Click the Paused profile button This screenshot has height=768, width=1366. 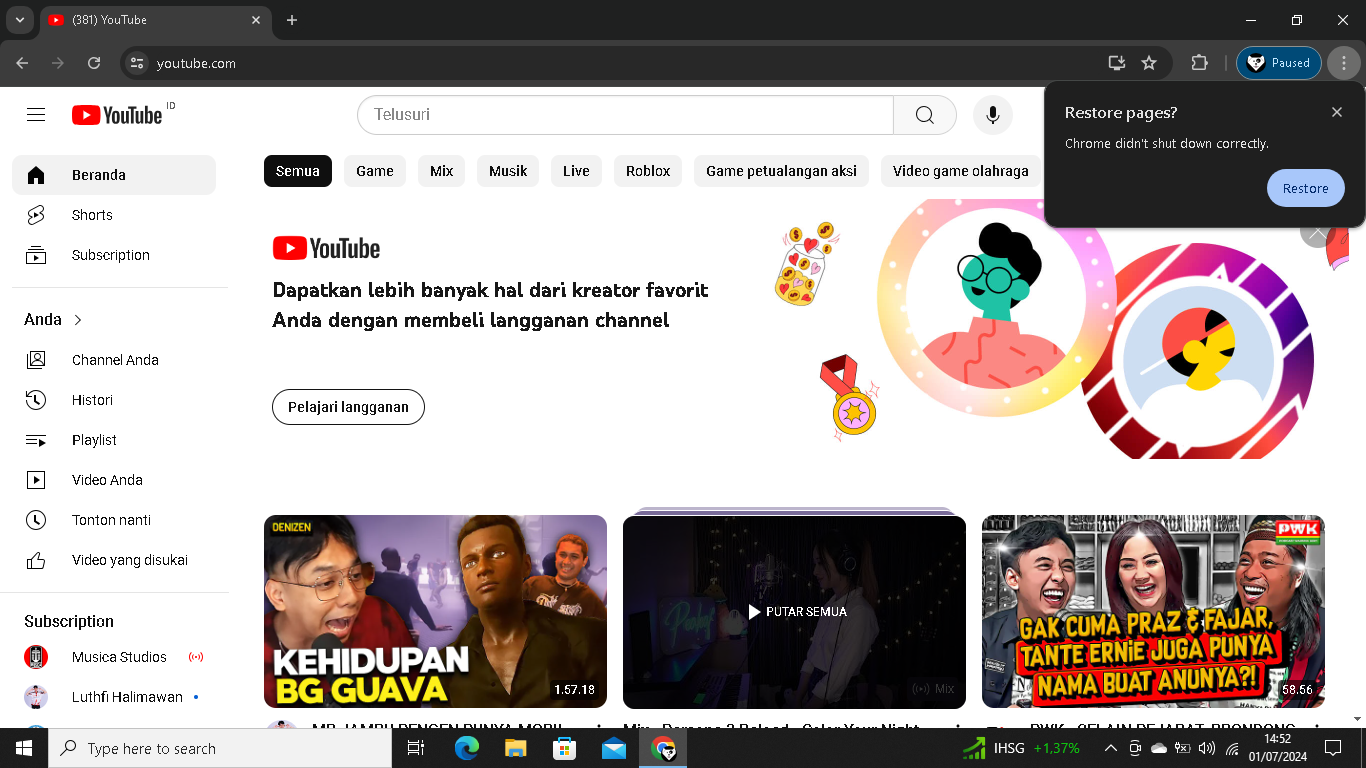[1279, 63]
